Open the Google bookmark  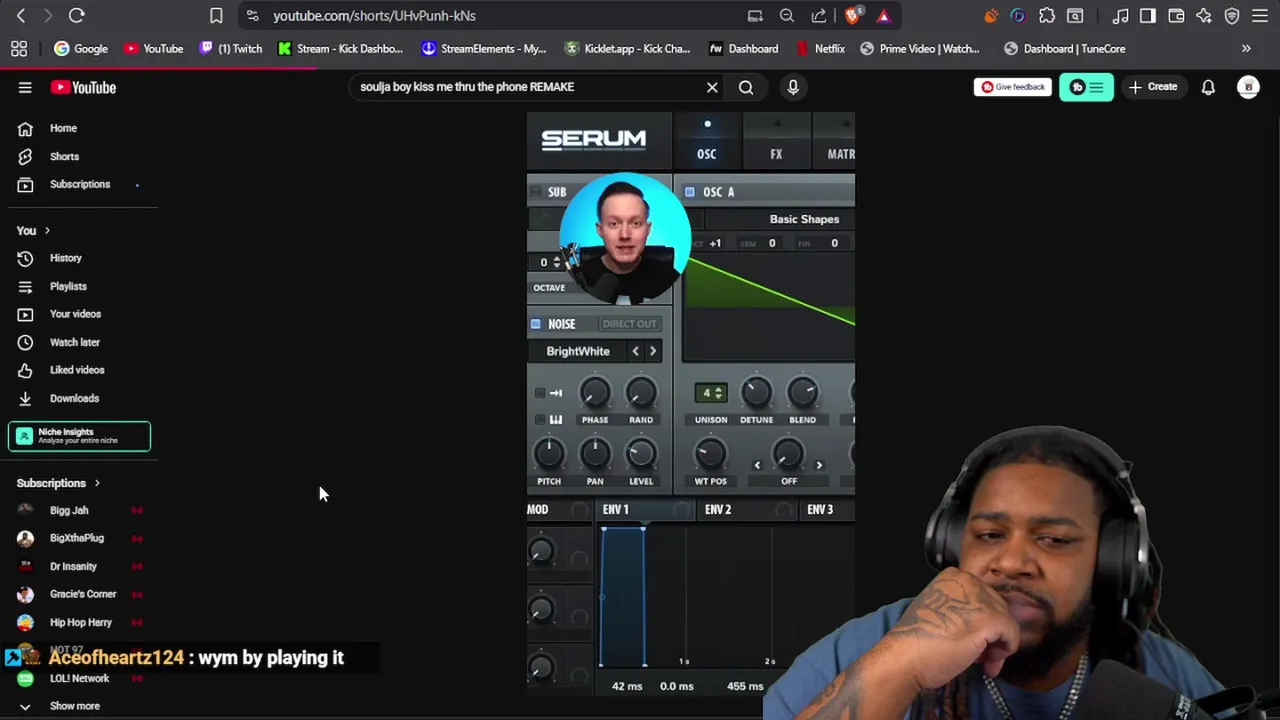pyautogui.click(x=80, y=49)
